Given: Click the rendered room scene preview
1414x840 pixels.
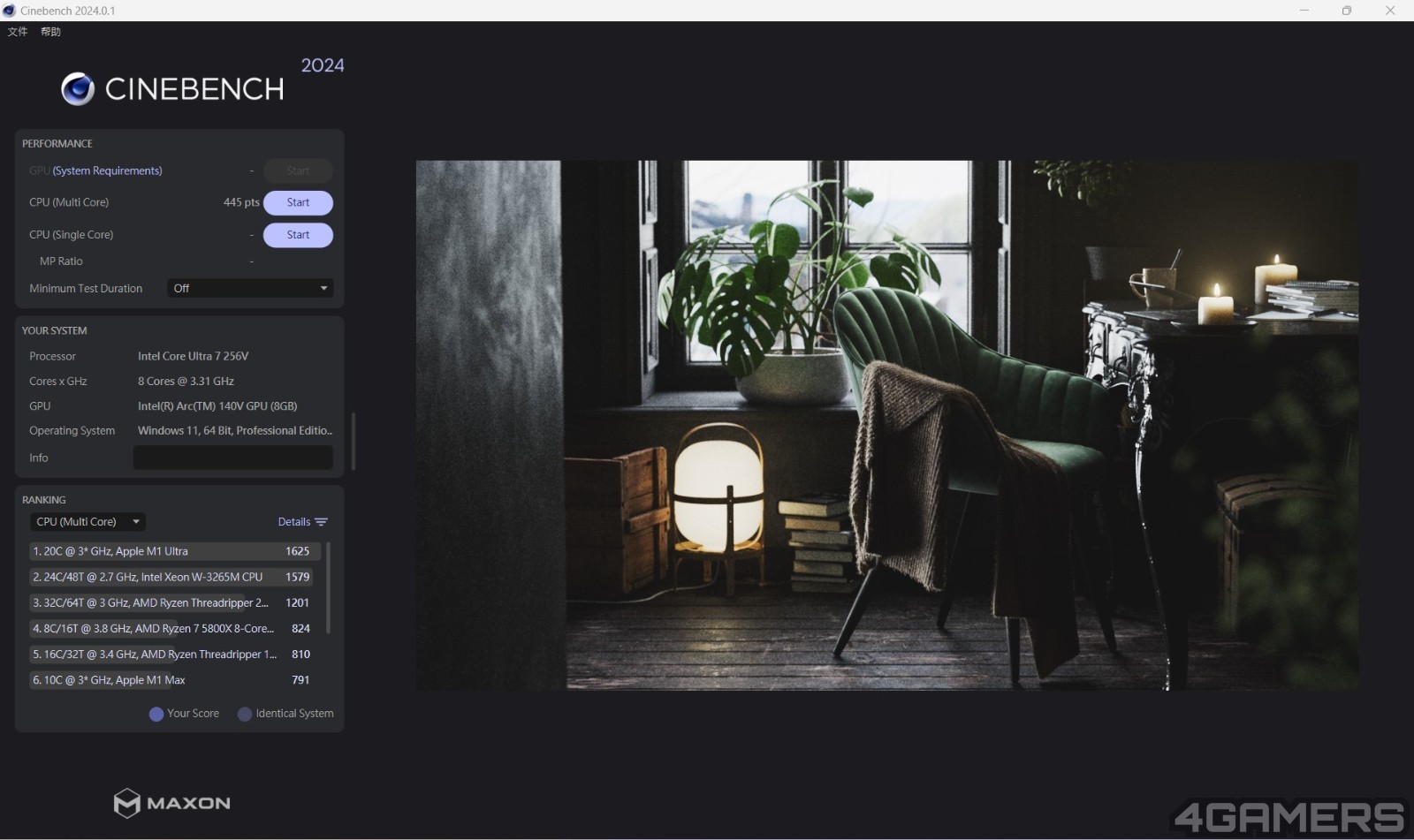Looking at the screenshot, I should point(886,425).
